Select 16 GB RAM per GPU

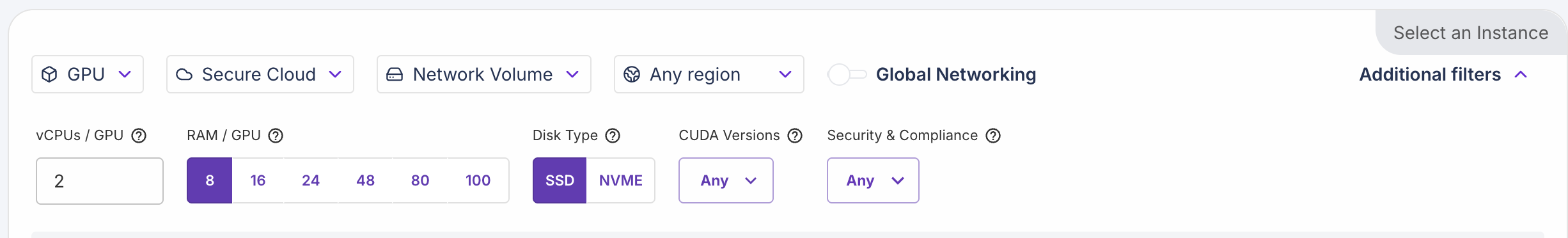(258, 180)
